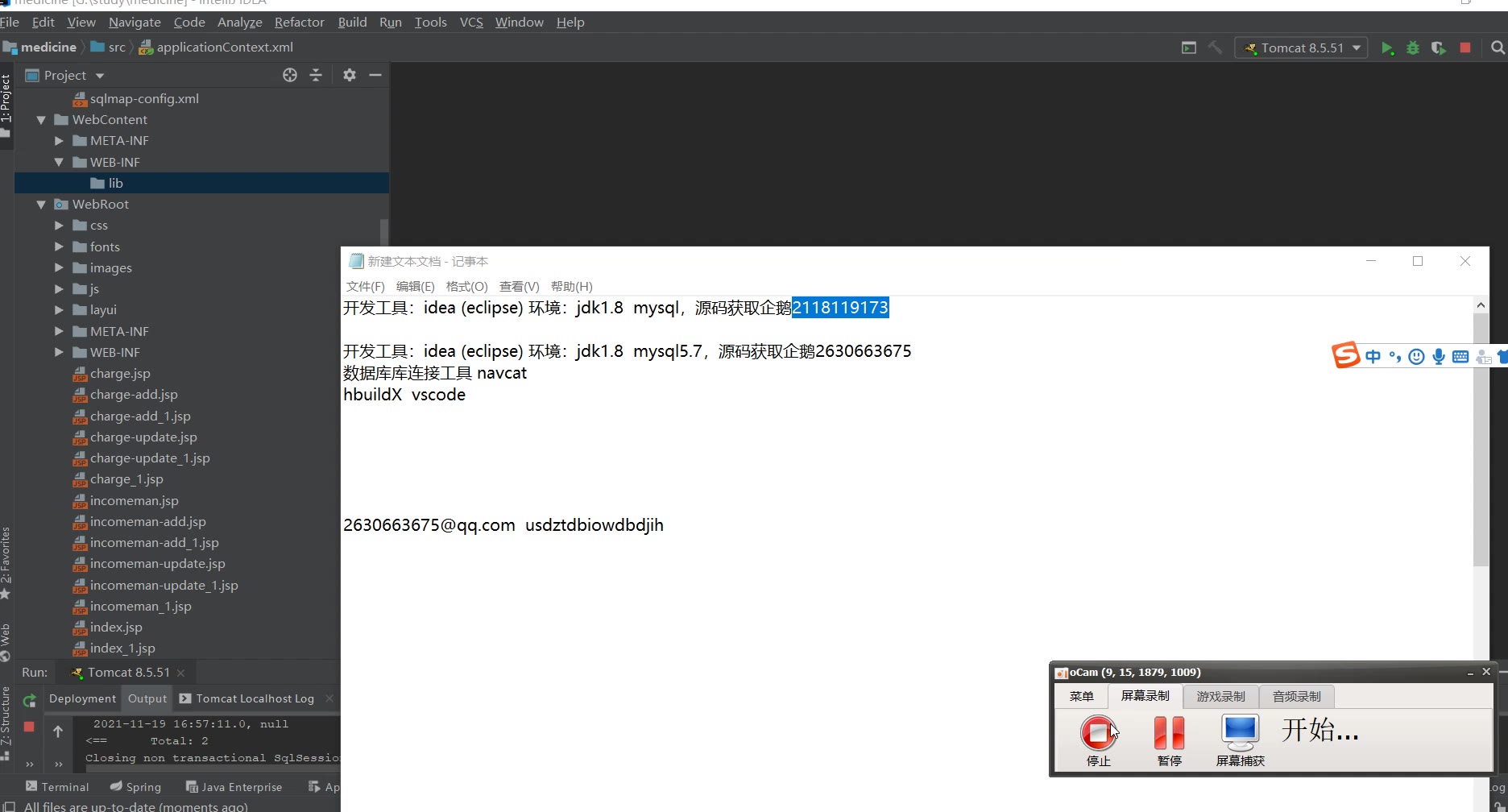Select incomeman-update.jsp file
Screen dimensions: 1508x812
point(157,564)
